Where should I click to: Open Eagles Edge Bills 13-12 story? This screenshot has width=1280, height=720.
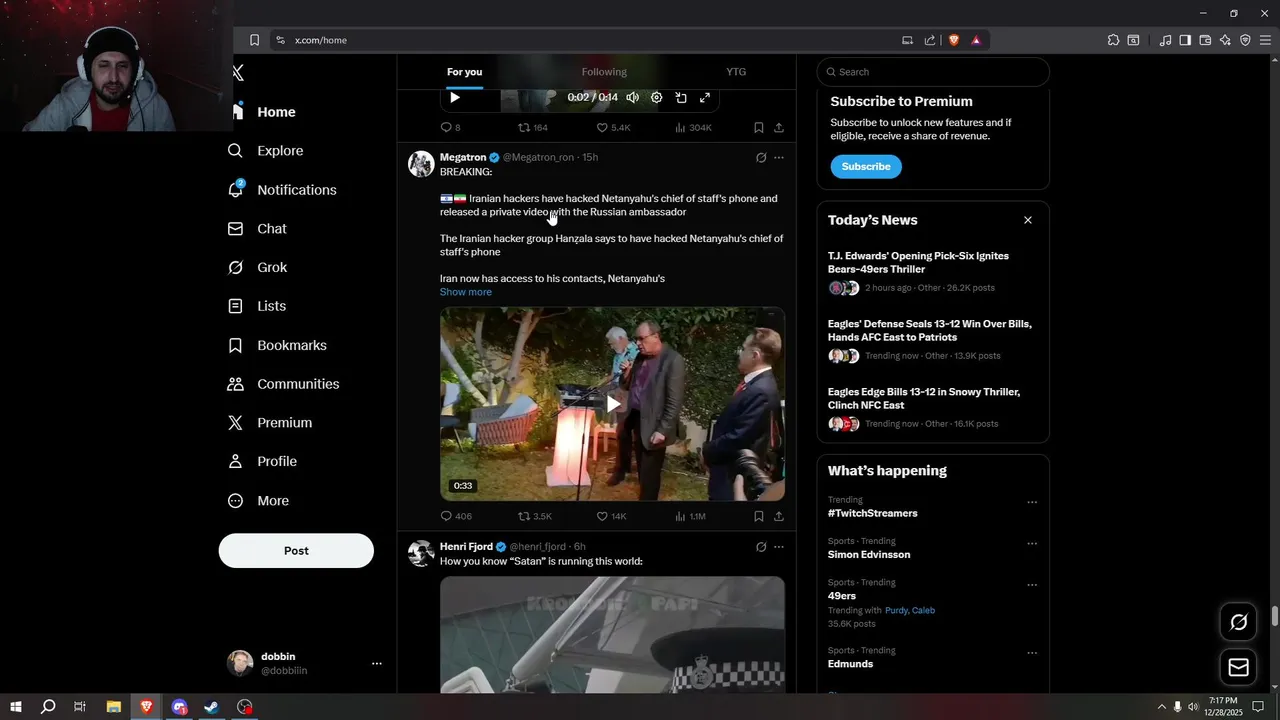[x=924, y=399]
